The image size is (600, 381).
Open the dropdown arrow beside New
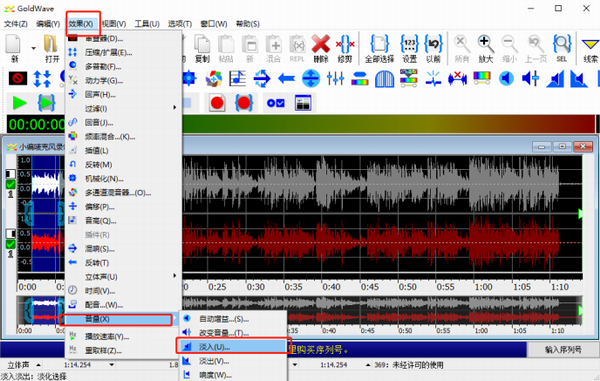[x=33, y=48]
